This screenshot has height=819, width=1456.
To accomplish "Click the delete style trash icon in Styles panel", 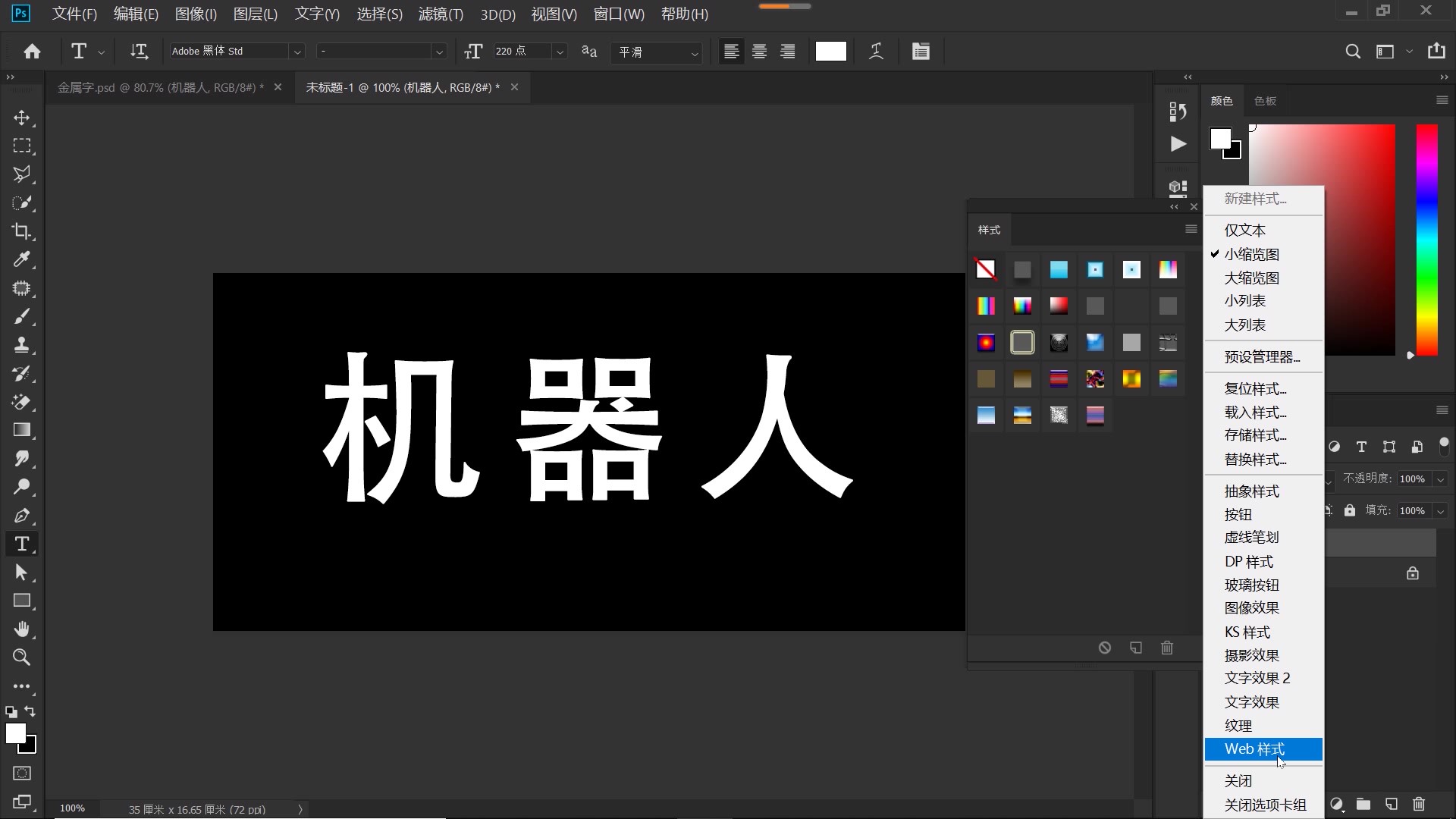I will point(1167,648).
